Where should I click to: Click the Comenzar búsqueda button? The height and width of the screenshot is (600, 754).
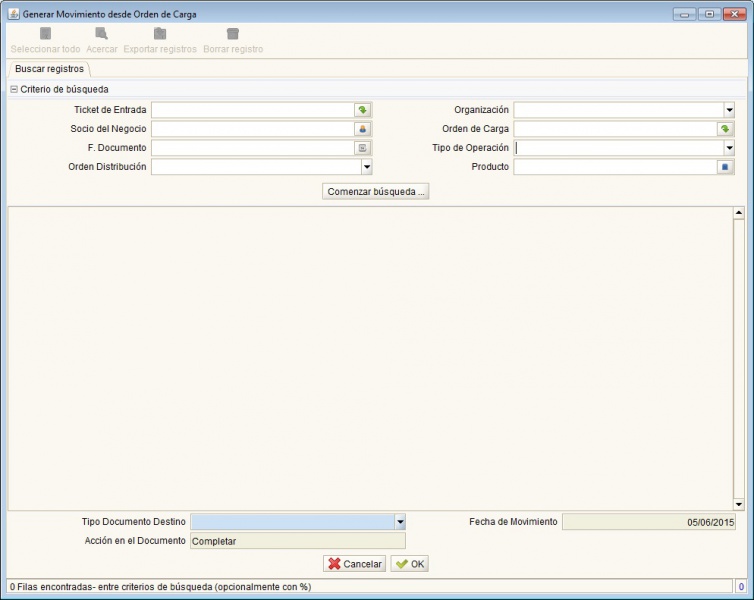[x=376, y=191]
